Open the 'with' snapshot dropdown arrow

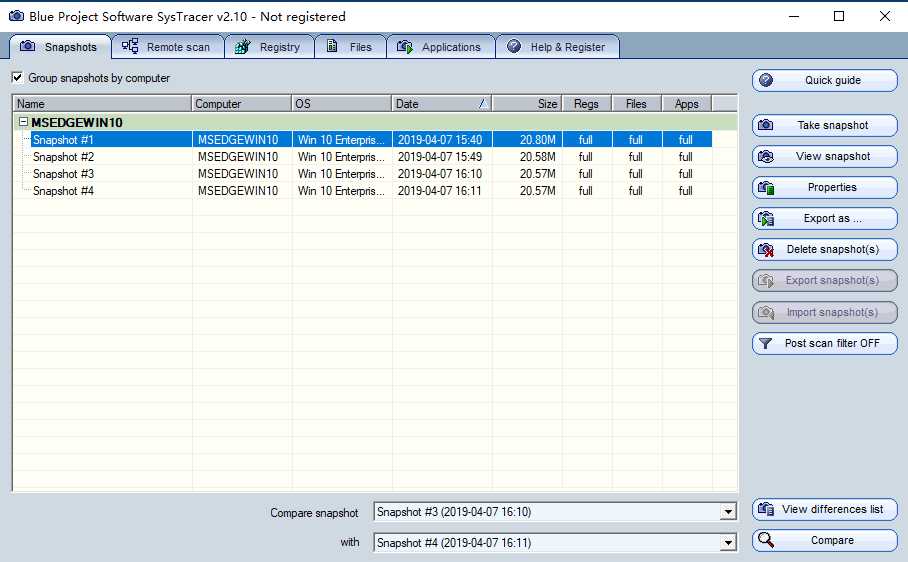tap(729, 543)
